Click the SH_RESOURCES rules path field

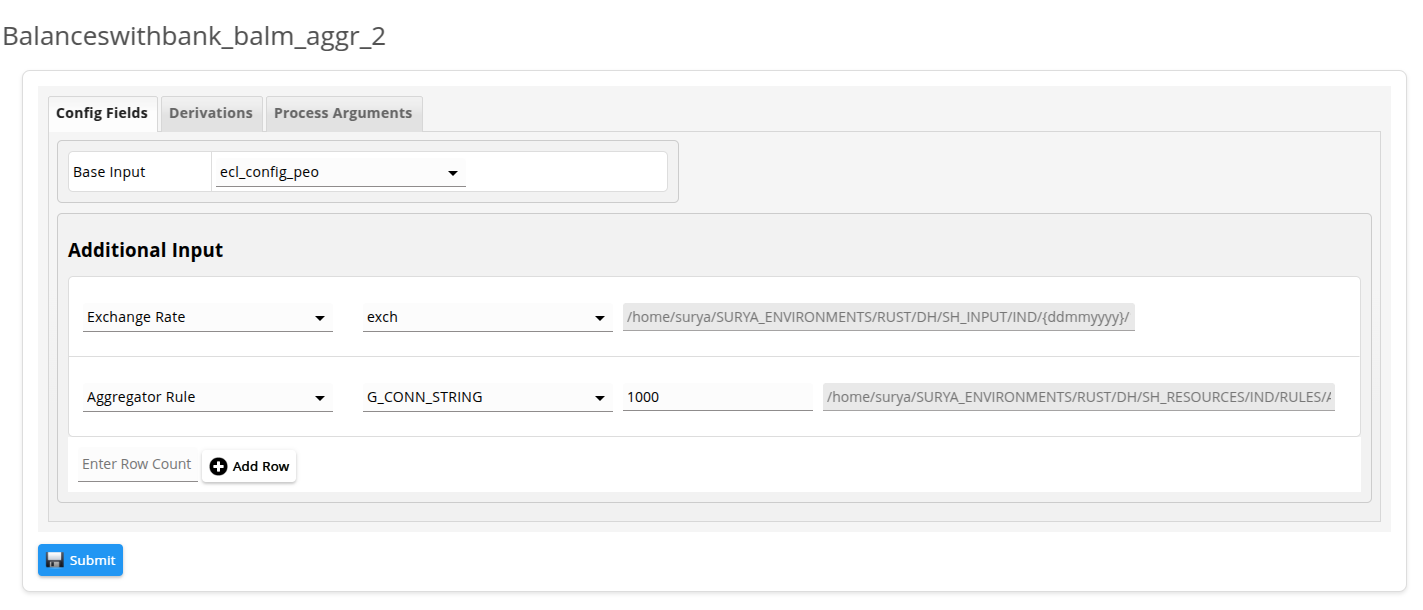[1079, 397]
